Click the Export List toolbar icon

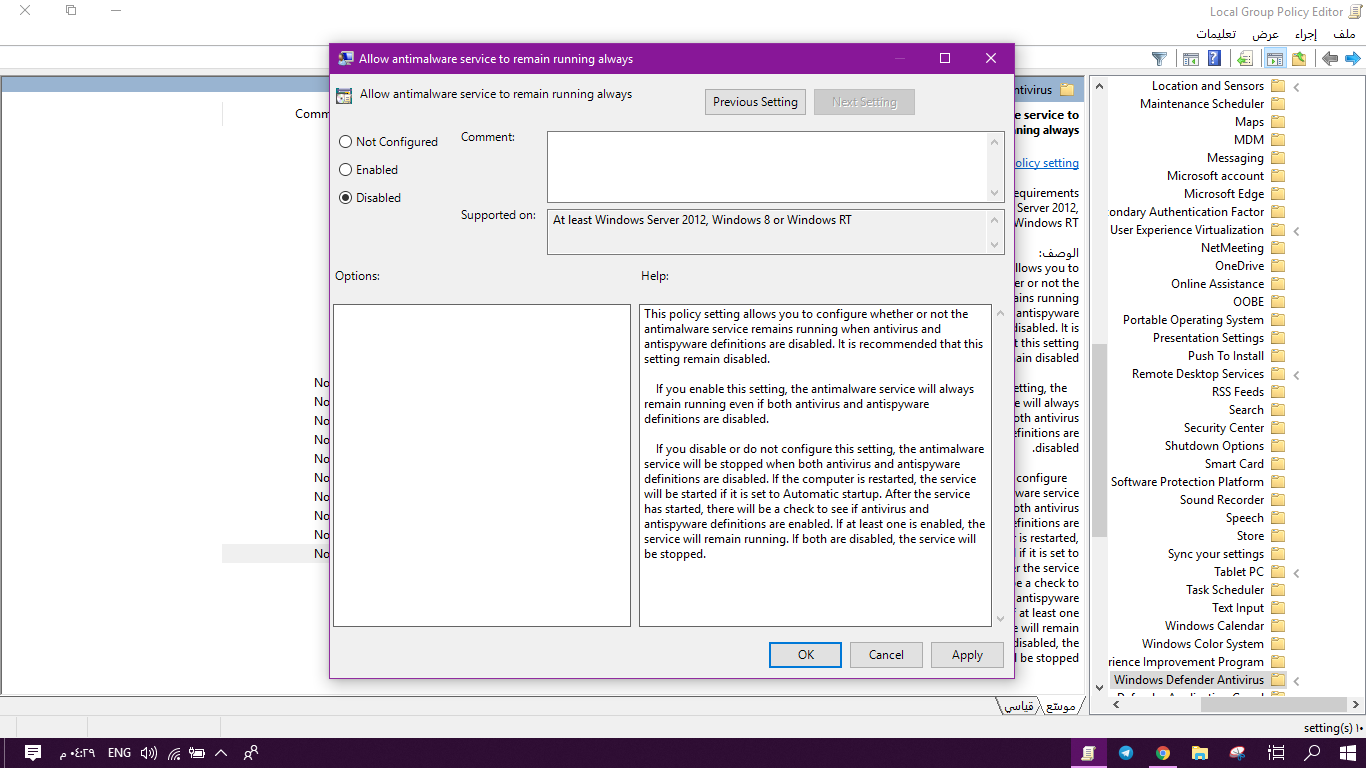(1244, 59)
